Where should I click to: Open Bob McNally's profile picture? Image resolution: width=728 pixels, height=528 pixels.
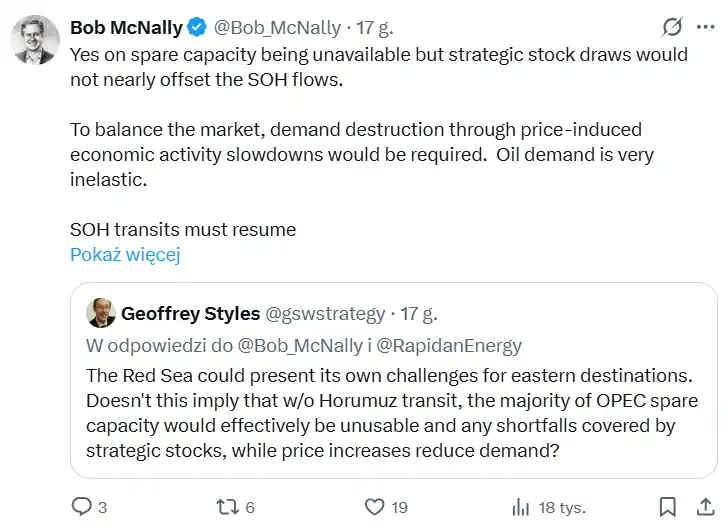click(33, 40)
